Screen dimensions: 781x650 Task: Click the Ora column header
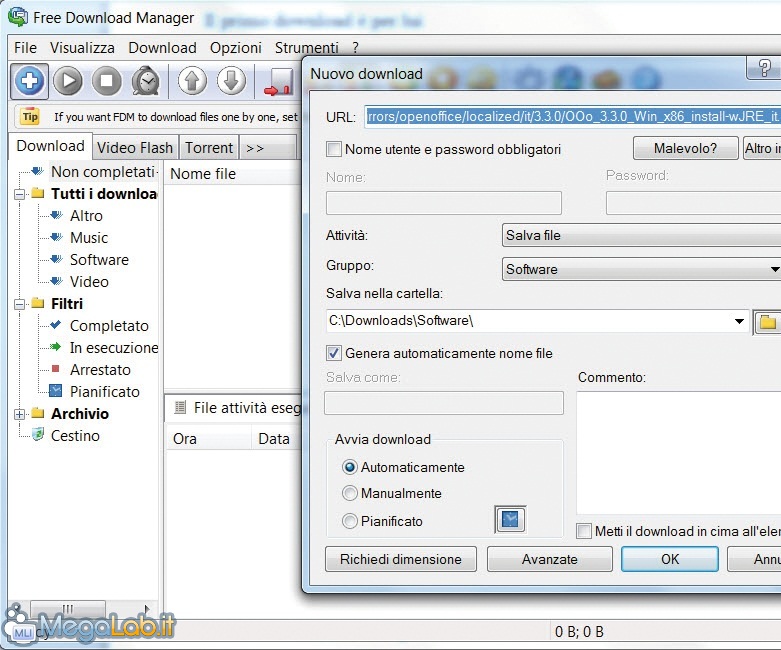tap(208, 439)
